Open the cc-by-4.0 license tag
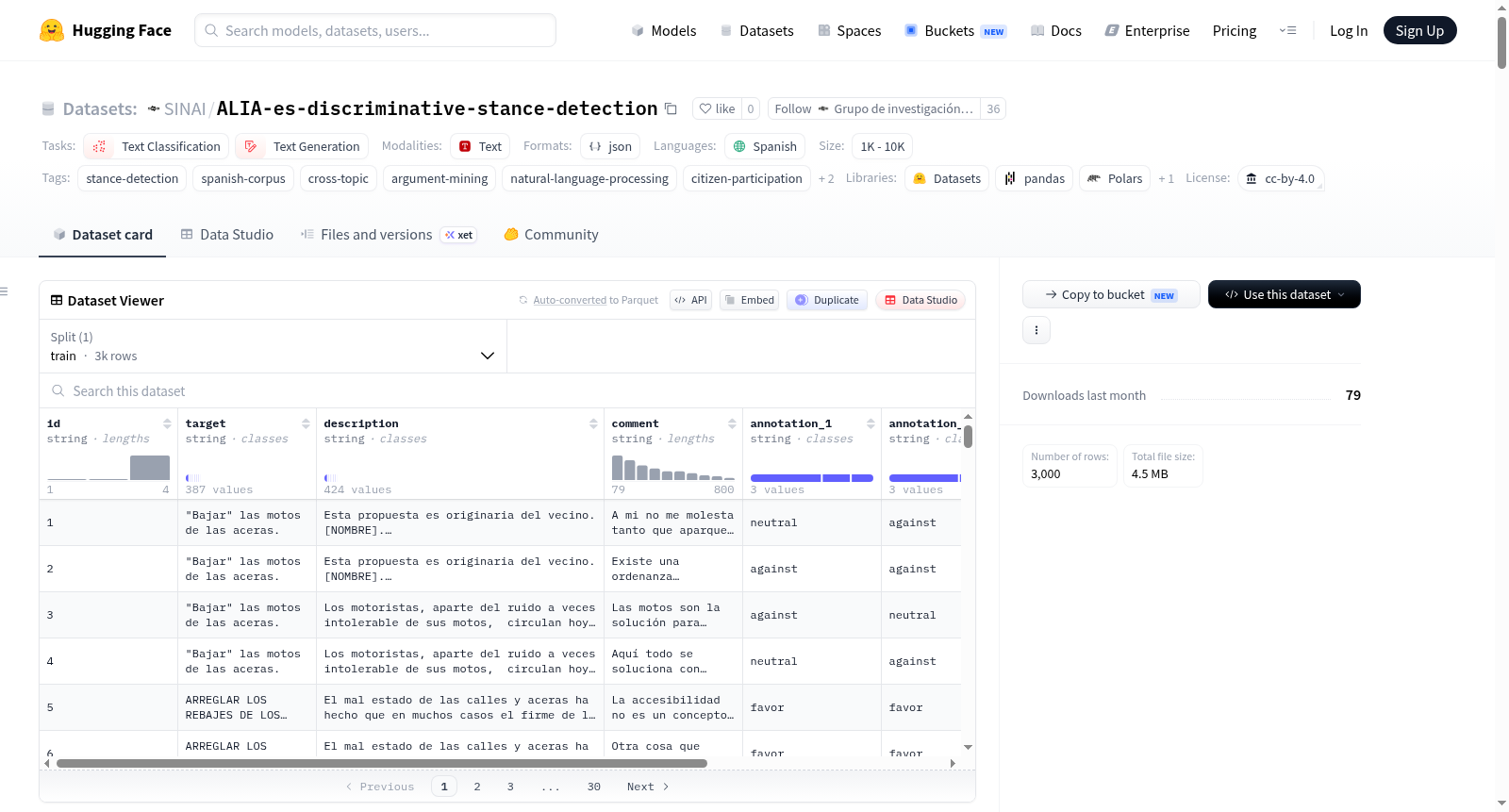The height and width of the screenshot is (812, 1509). pyautogui.click(x=1281, y=178)
